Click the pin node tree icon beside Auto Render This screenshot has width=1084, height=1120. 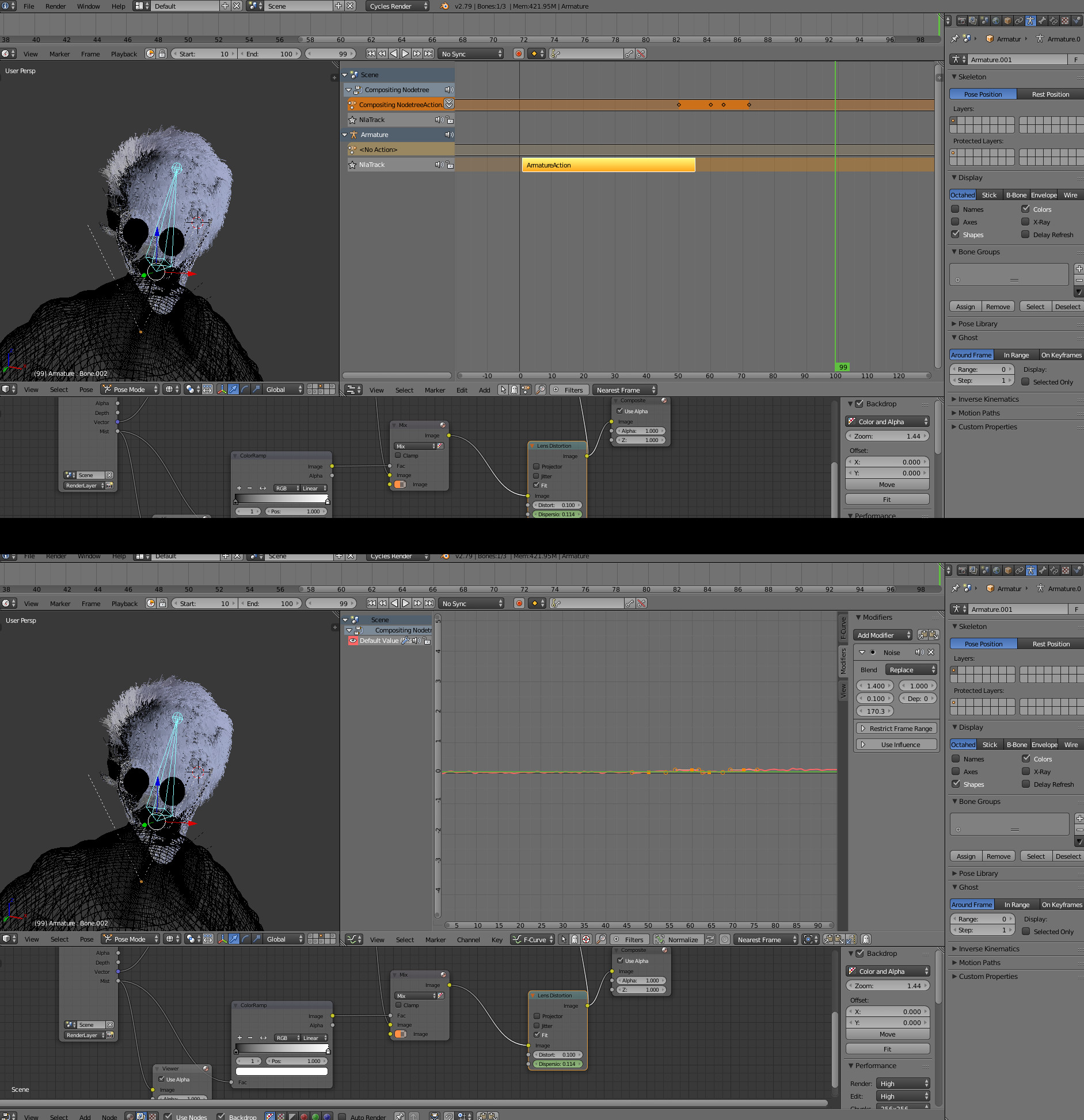click(400, 1117)
